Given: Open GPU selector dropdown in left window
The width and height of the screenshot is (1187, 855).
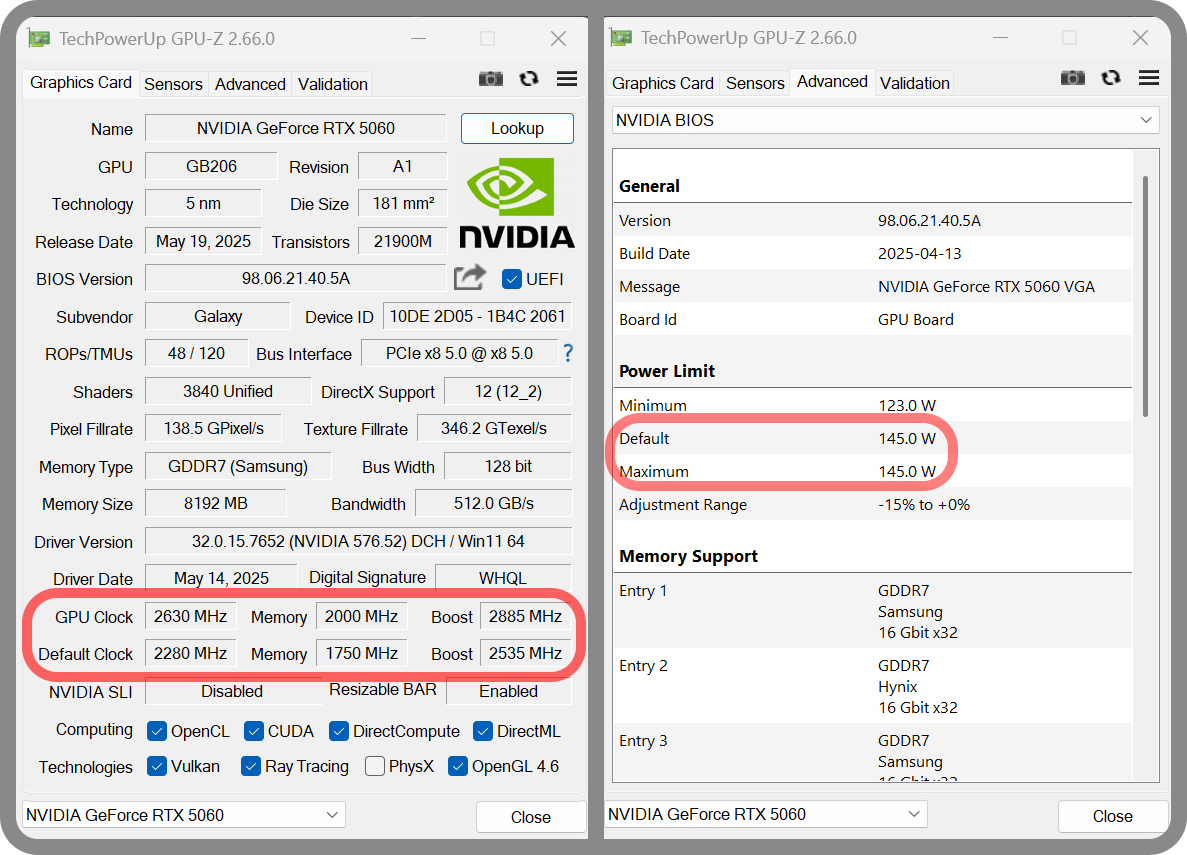Looking at the screenshot, I should coord(183,815).
